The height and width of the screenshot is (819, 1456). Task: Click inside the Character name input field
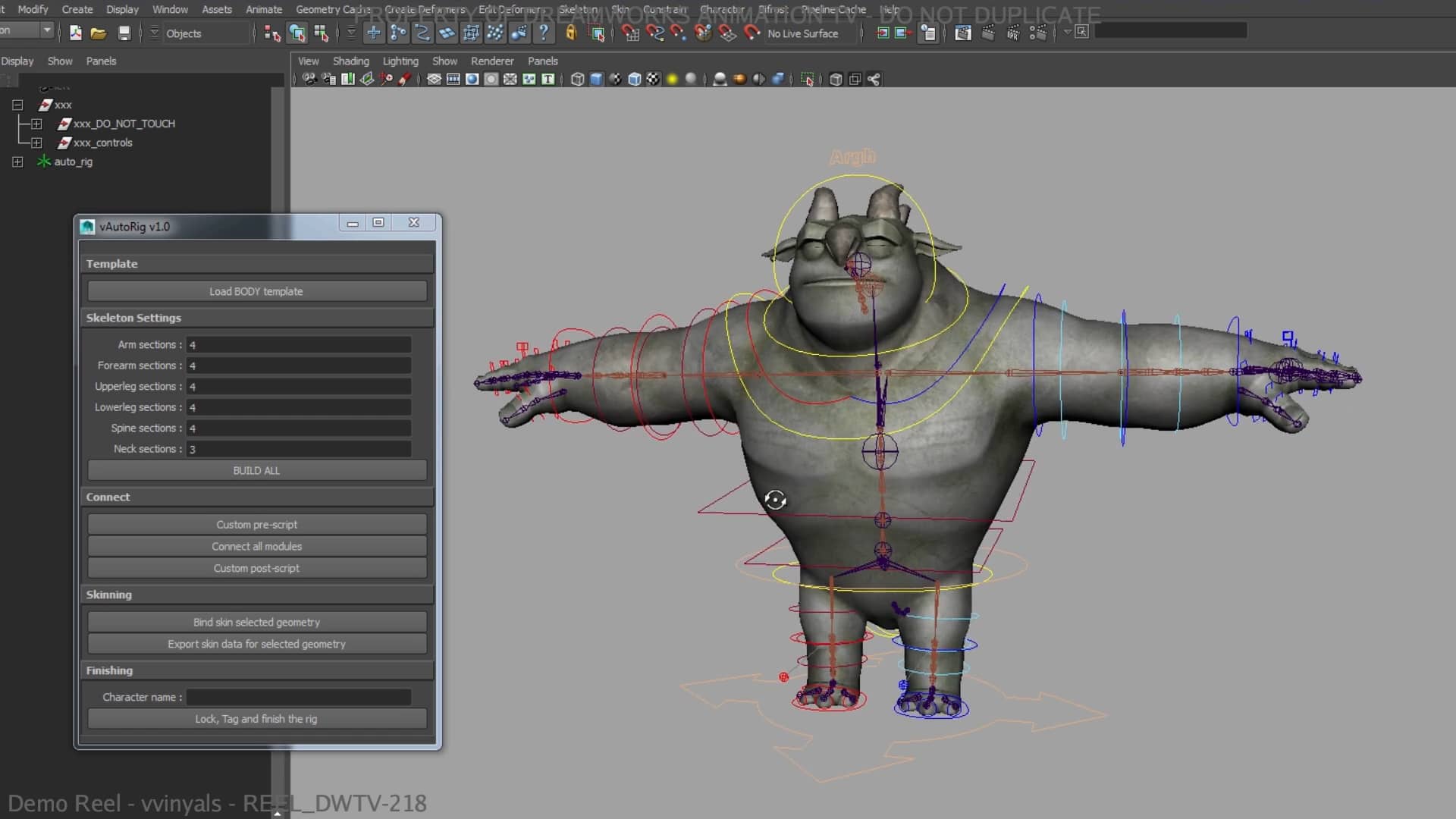tap(298, 697)
